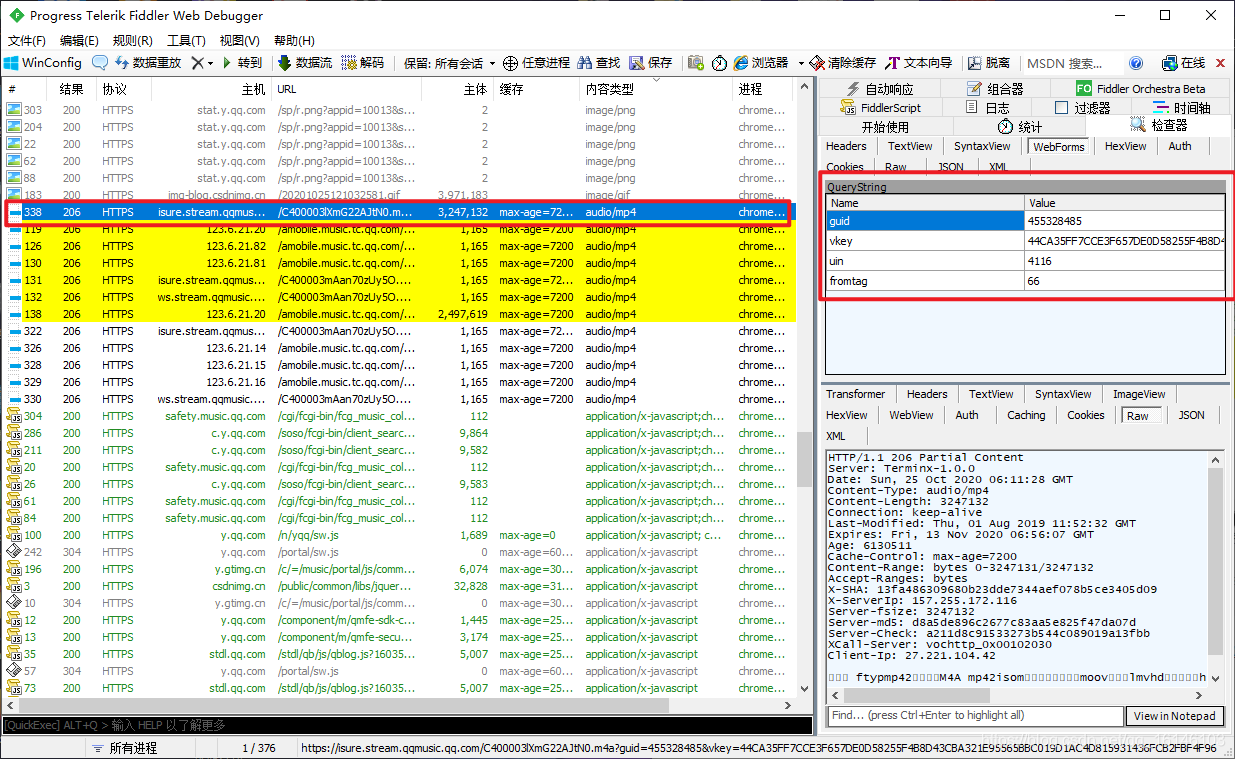1235x759 pixels.
Task: Switch to the 统计 statistics tab
Action: 1020,127
